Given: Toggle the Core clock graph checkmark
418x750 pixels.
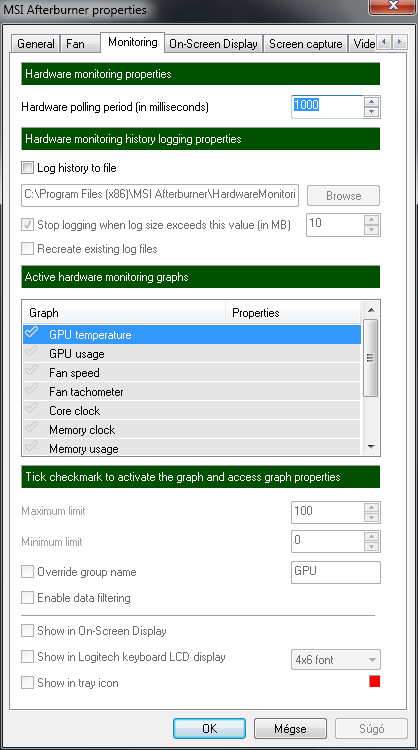Looking at the screenshot, I should click(32, 408).
